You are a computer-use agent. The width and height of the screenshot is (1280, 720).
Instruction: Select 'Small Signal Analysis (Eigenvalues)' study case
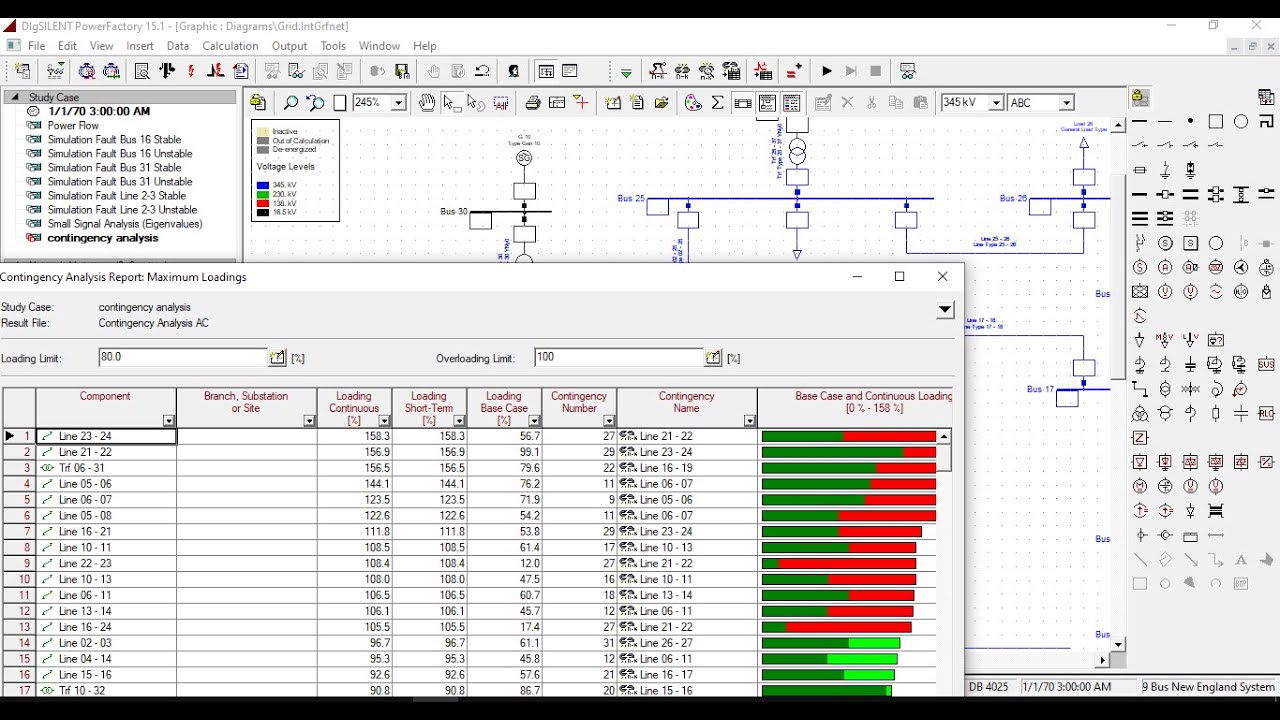pos(125,224)
